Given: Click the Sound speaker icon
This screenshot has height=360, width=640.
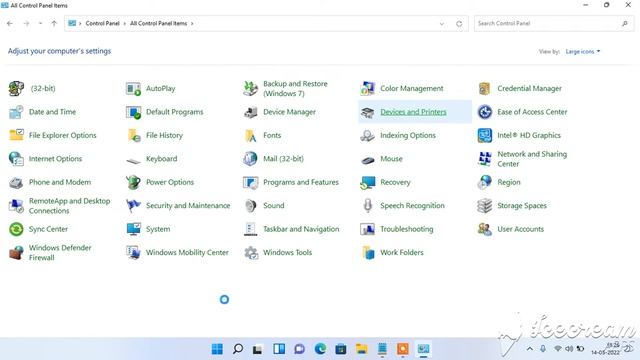Looking at the screenshot, I should click(x=250, y=206).
